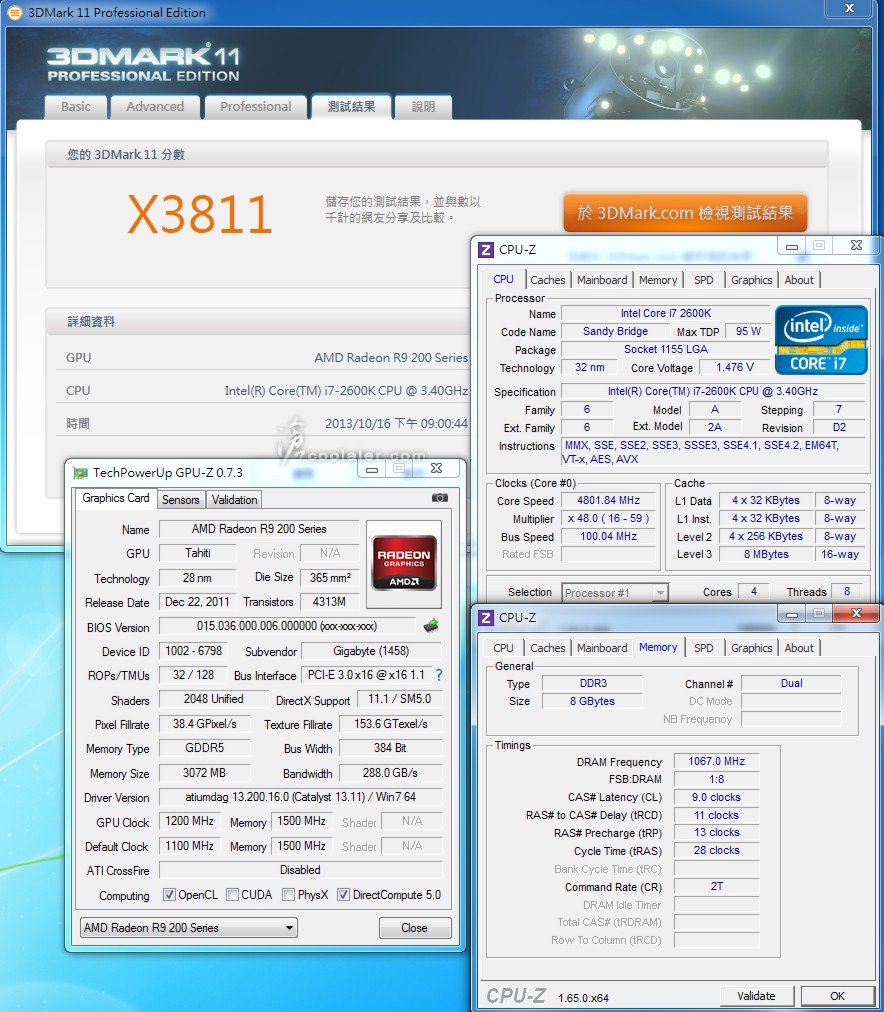884x1012 pixels.
Task: Click the Intel Core i7 logo
Action: [820, 339]
